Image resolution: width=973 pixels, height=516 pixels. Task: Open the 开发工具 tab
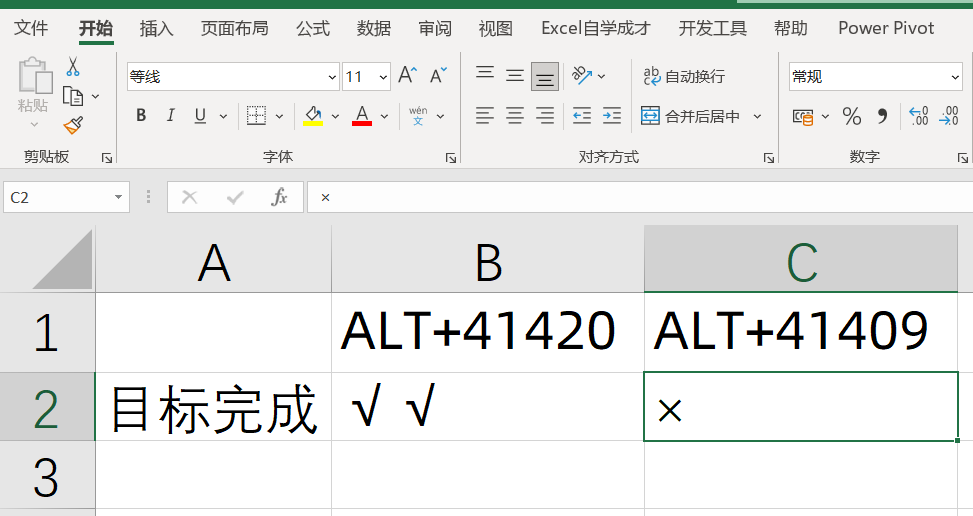point(712,28)
